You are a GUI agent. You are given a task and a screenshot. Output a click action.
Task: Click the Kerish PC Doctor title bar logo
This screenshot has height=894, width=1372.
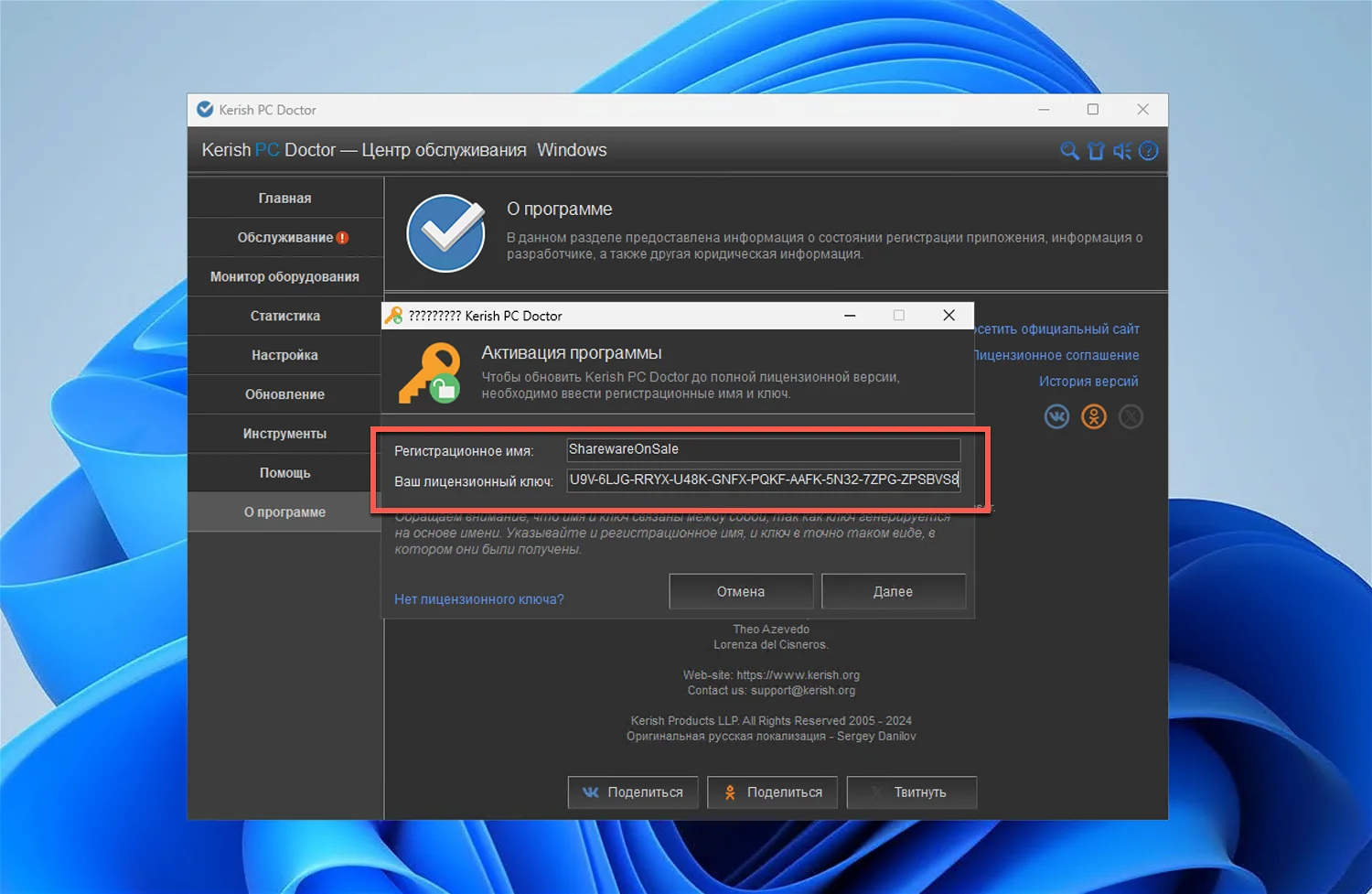click(205, 109)
